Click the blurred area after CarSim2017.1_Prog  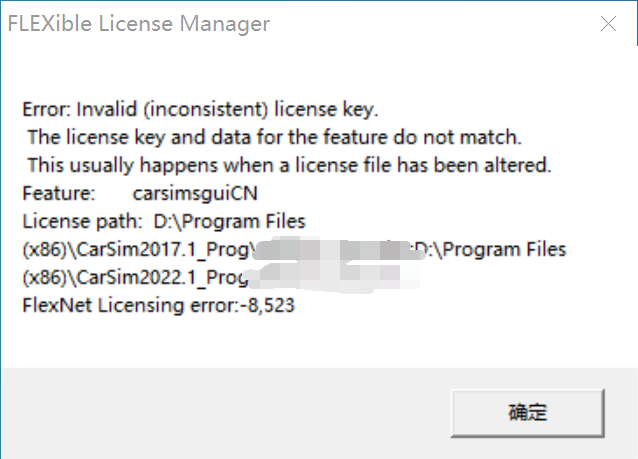coord(330,249)
